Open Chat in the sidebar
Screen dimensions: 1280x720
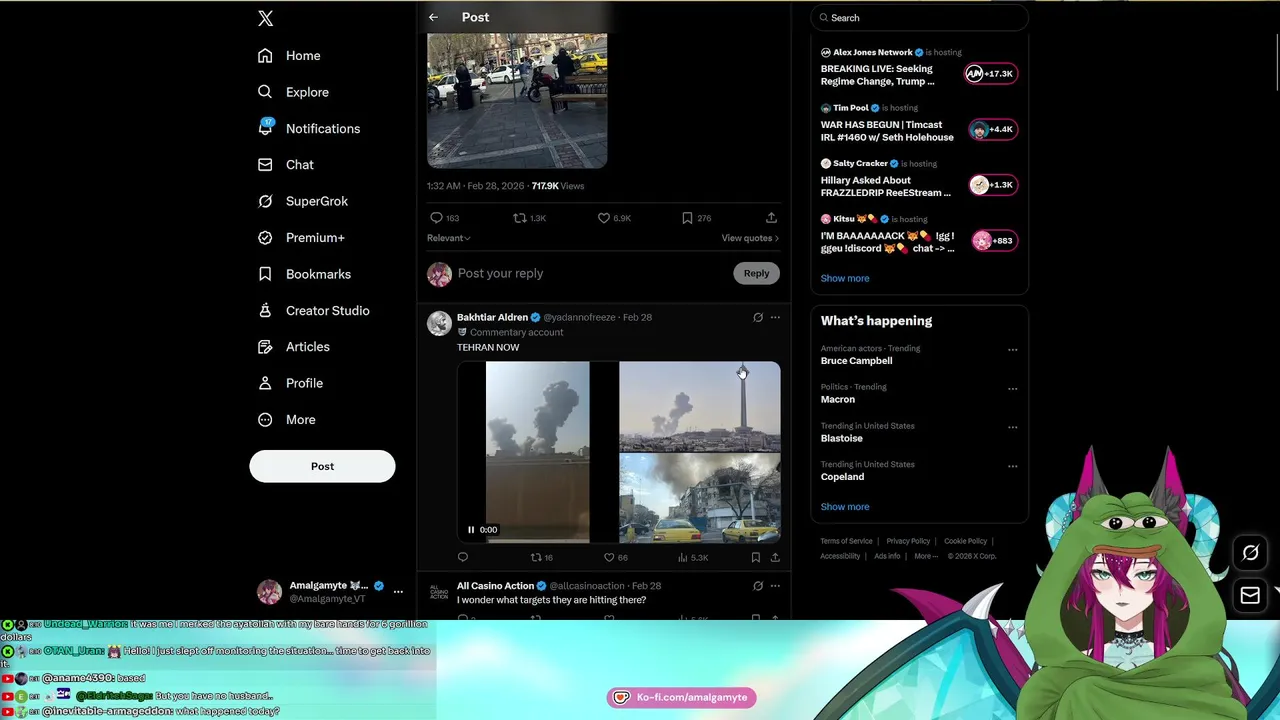tap(286, 165)
